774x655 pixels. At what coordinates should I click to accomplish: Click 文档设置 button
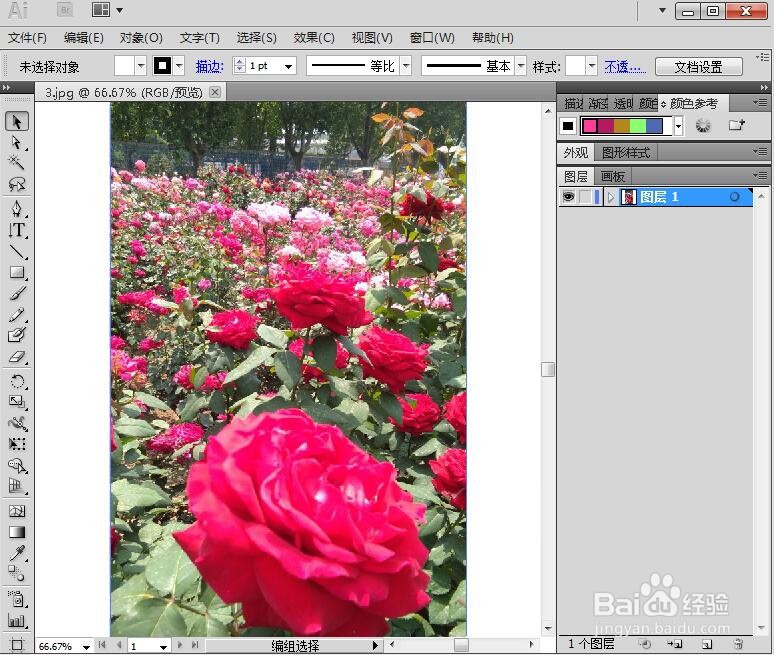pos(698,67)
